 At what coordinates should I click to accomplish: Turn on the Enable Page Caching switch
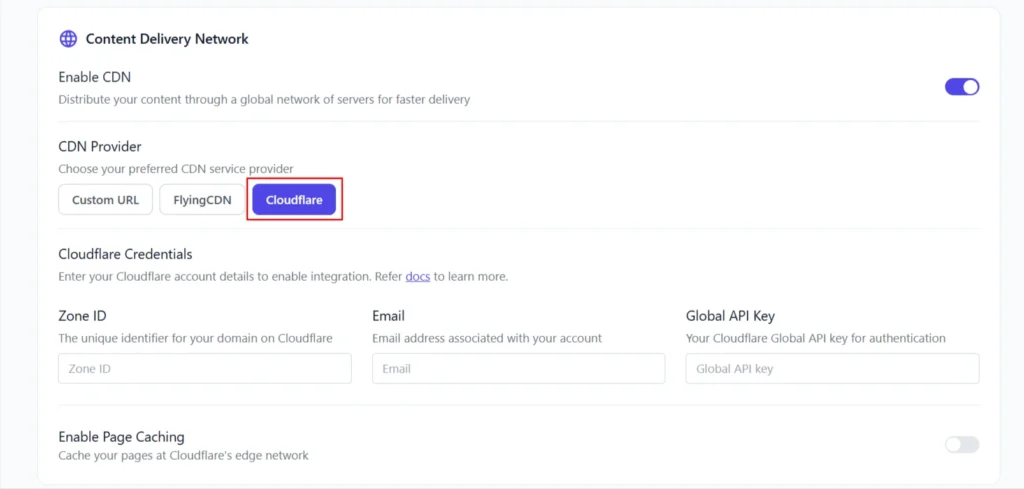click(x=962, y=444)
